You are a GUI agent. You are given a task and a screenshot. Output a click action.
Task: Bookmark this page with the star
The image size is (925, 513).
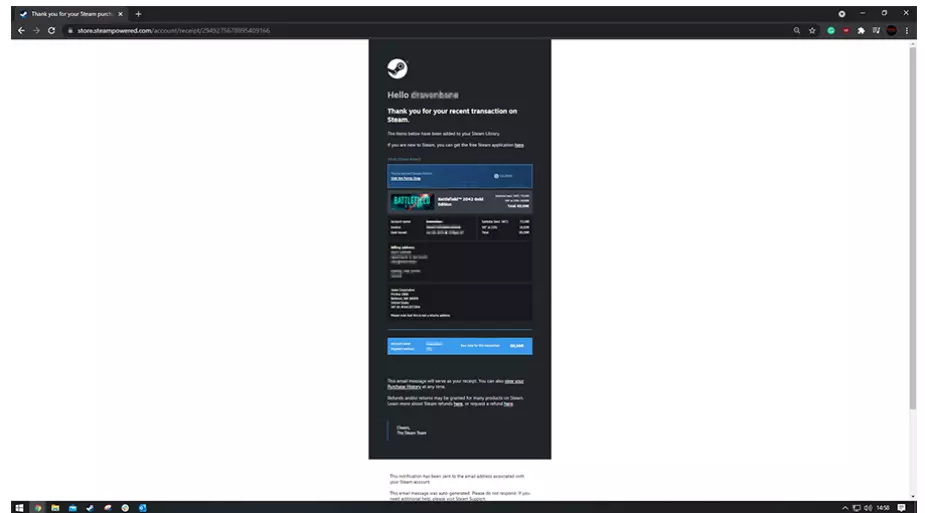pyautogui.click(x=812, y=31)
